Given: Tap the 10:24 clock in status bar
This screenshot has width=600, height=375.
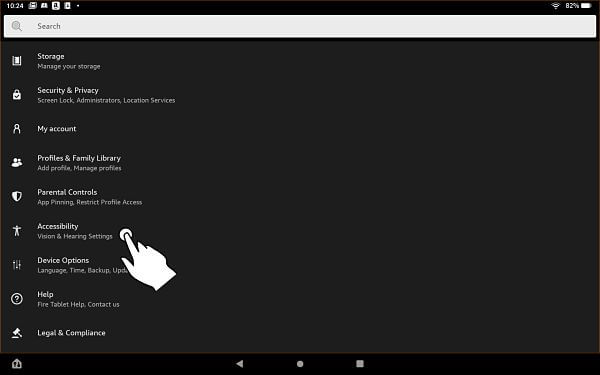Looking at the screenshot, I should [15, 6].
